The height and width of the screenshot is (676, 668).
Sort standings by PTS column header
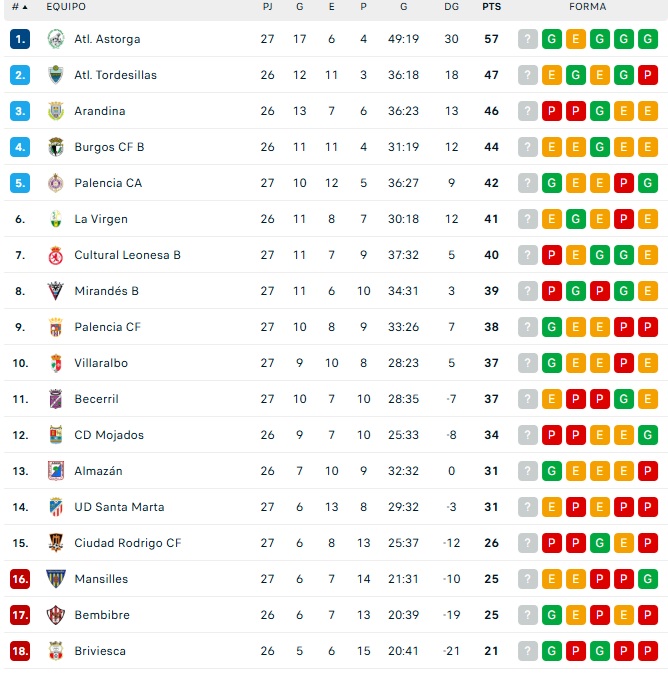click(x=491, y=7)
